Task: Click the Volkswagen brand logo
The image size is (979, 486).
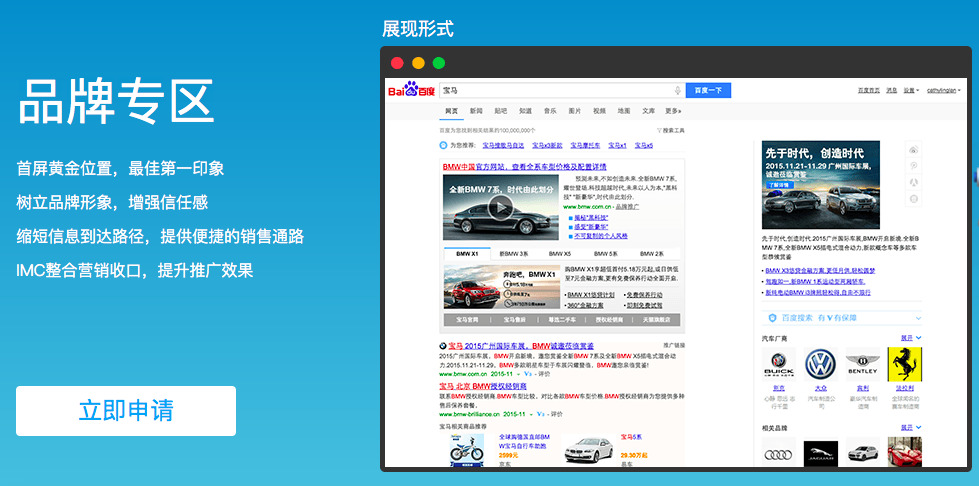Action: point(820,363)
